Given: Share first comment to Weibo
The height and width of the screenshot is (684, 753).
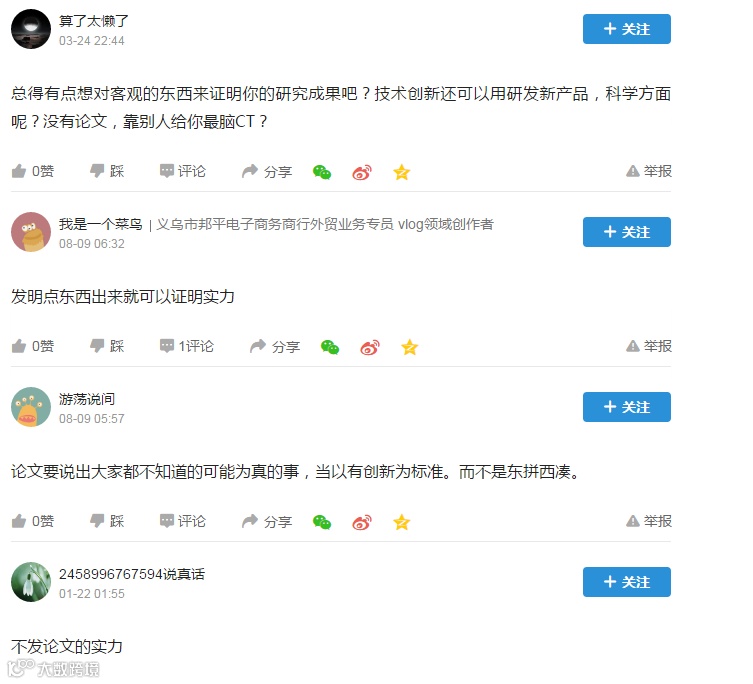Looking at the screenshot, I should point(362,172).
